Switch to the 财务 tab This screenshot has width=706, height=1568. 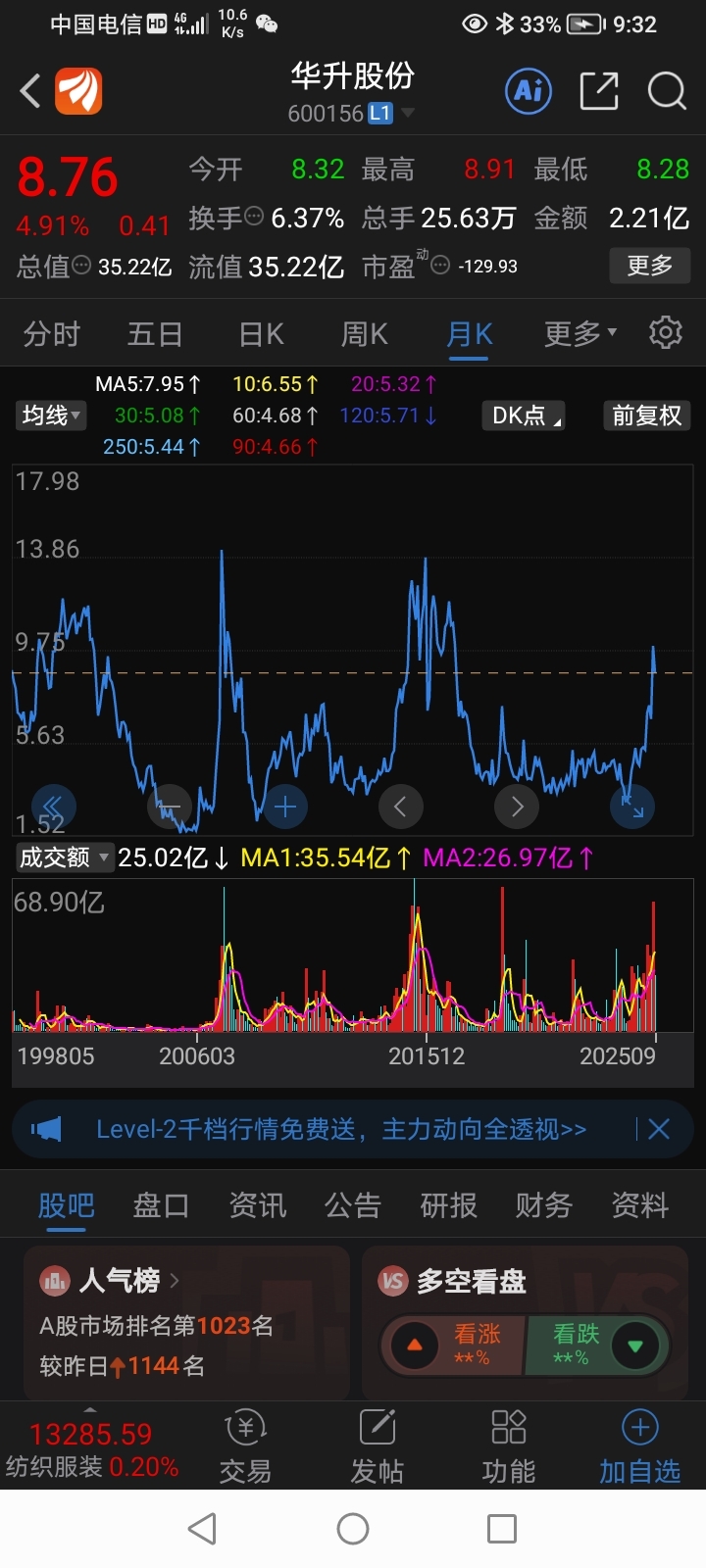pyautogui.click(x=544, y=1205)
